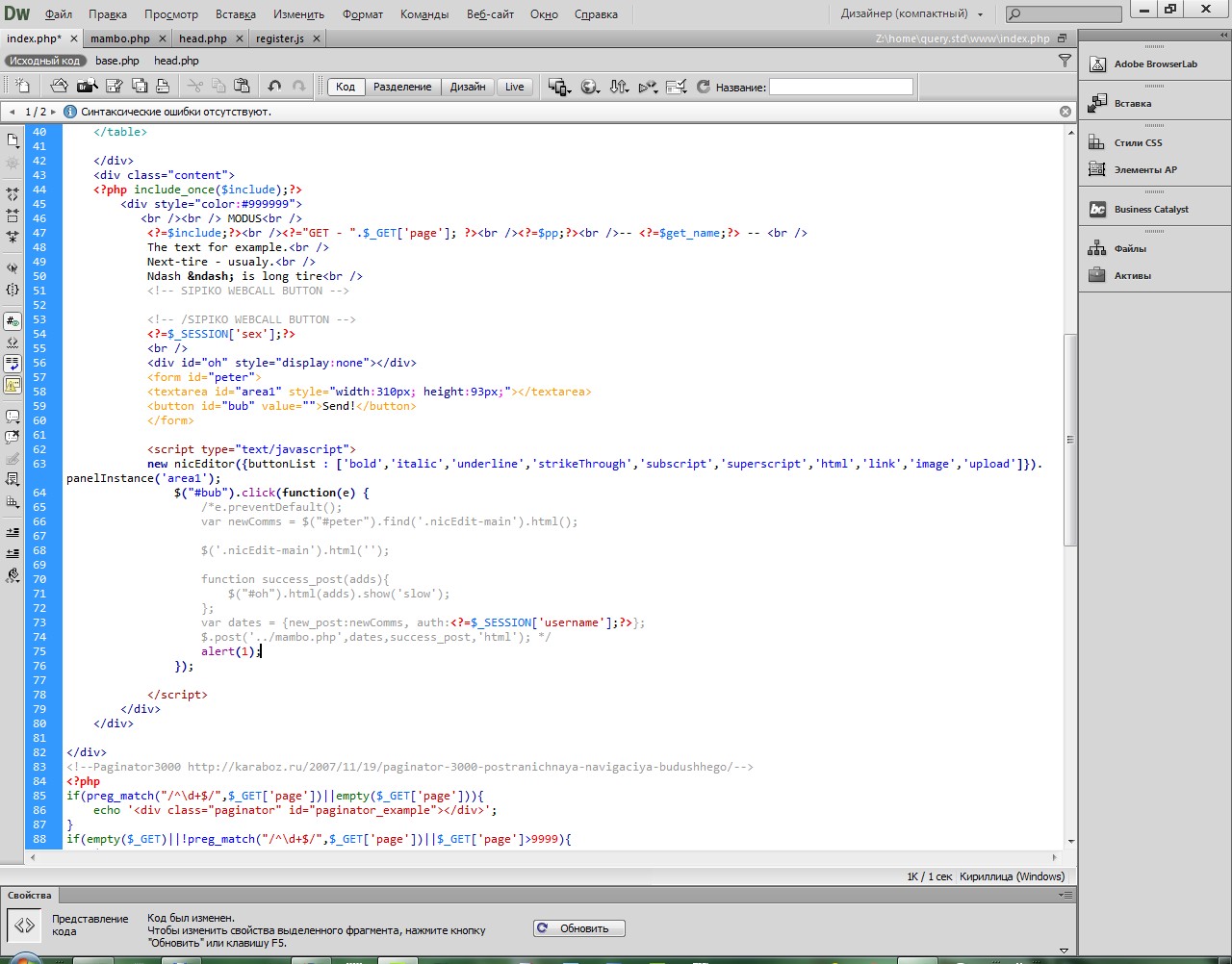Switch to mambo.php document tab
This screenshot has width=1232, height=964.
[x=120, y=38]
